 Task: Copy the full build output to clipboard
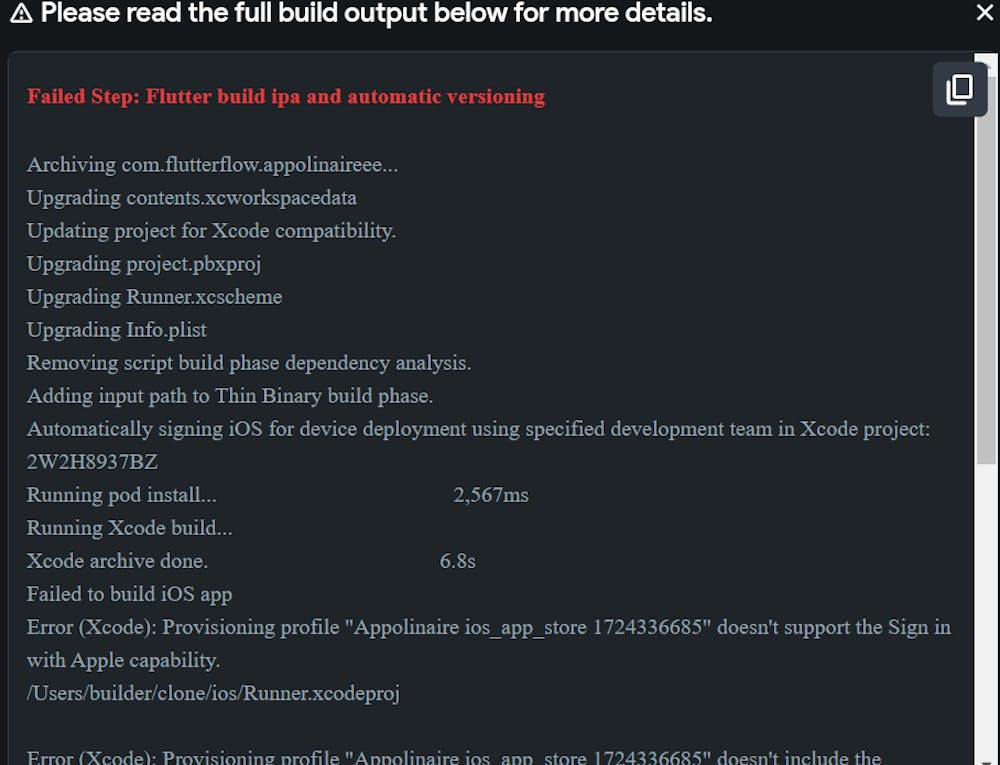coord(959,89)
